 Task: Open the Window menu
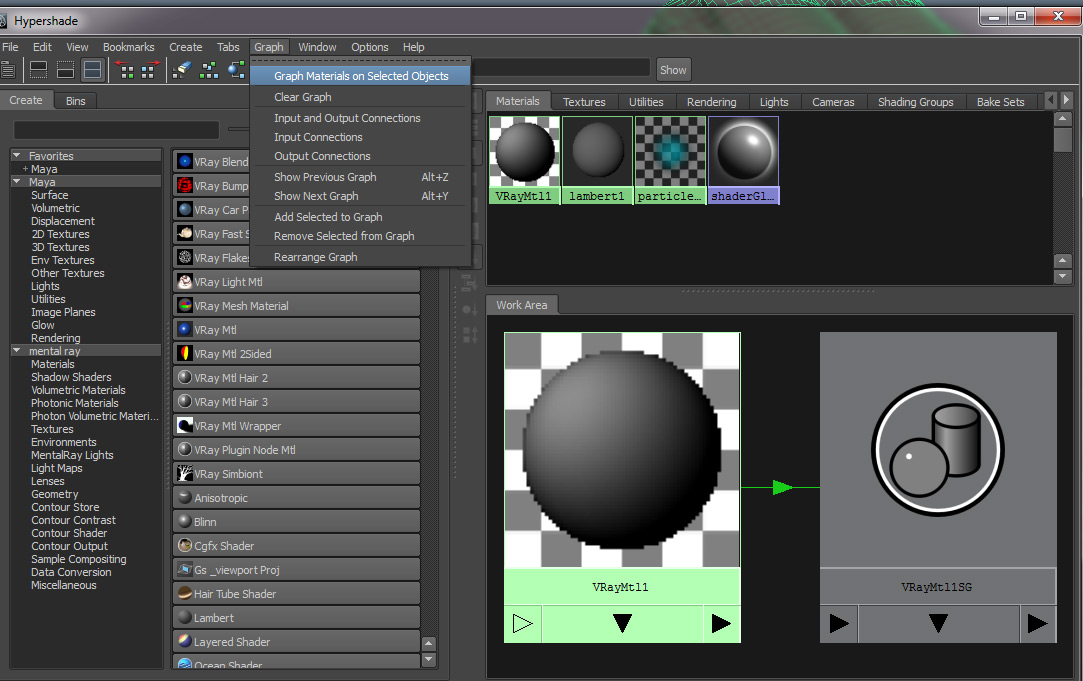[x=317, y=47]
